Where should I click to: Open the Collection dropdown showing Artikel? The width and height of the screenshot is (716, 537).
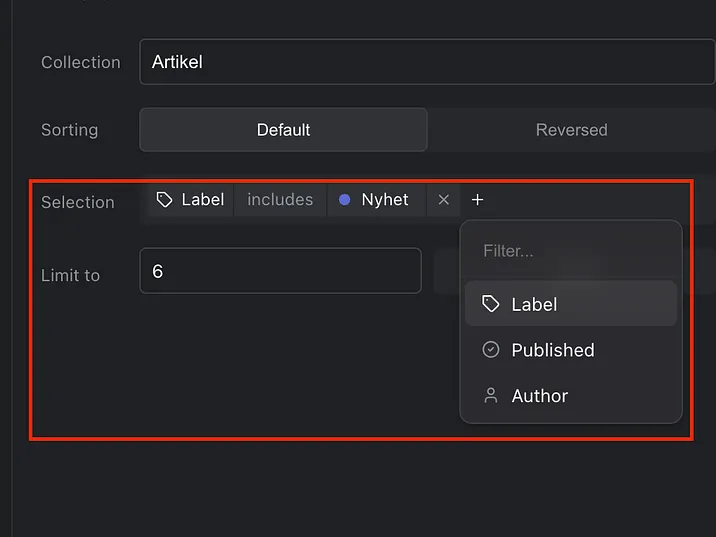click(425, 62)
